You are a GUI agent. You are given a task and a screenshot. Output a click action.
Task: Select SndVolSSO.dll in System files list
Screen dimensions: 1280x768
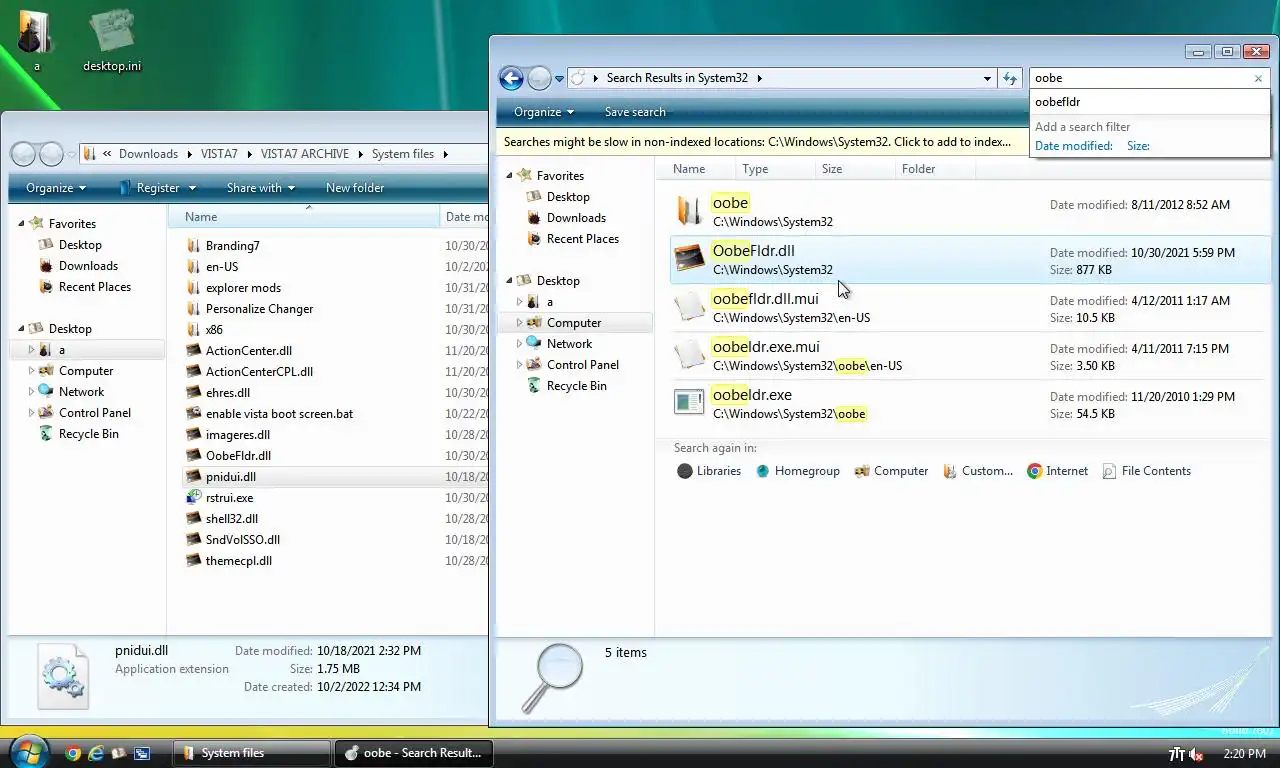coord(242,540)
